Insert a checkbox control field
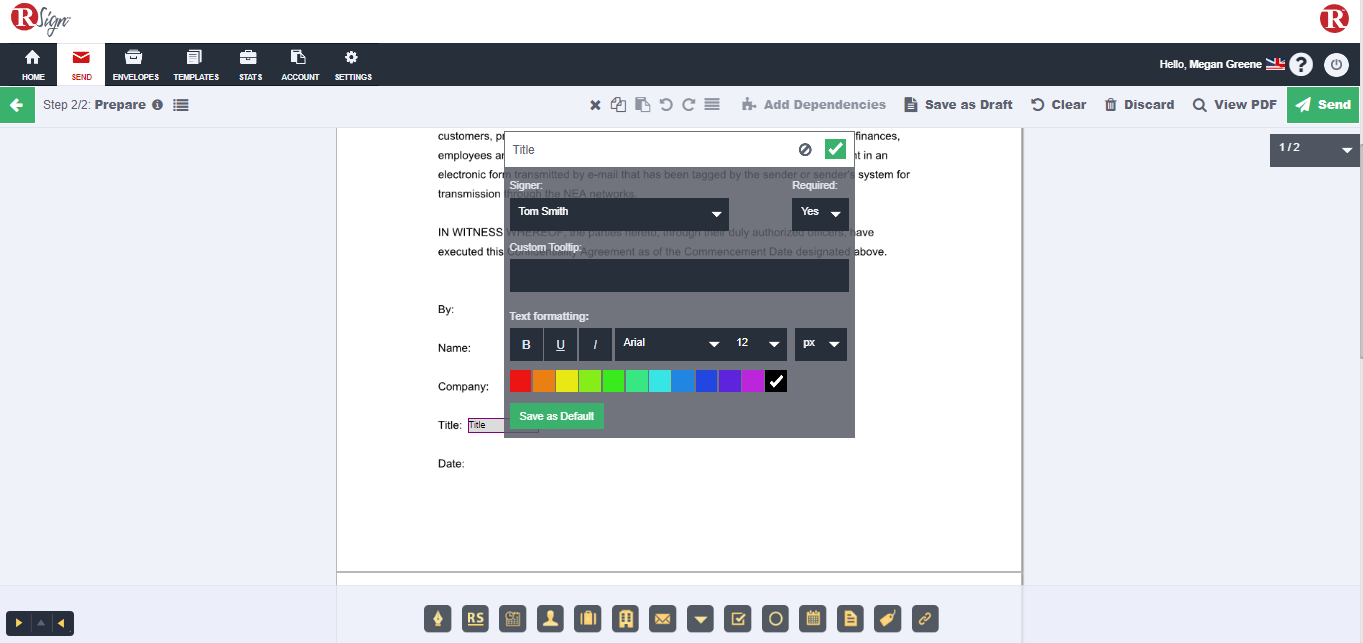This screenshot has height=643, width=1363. point(737,619)
